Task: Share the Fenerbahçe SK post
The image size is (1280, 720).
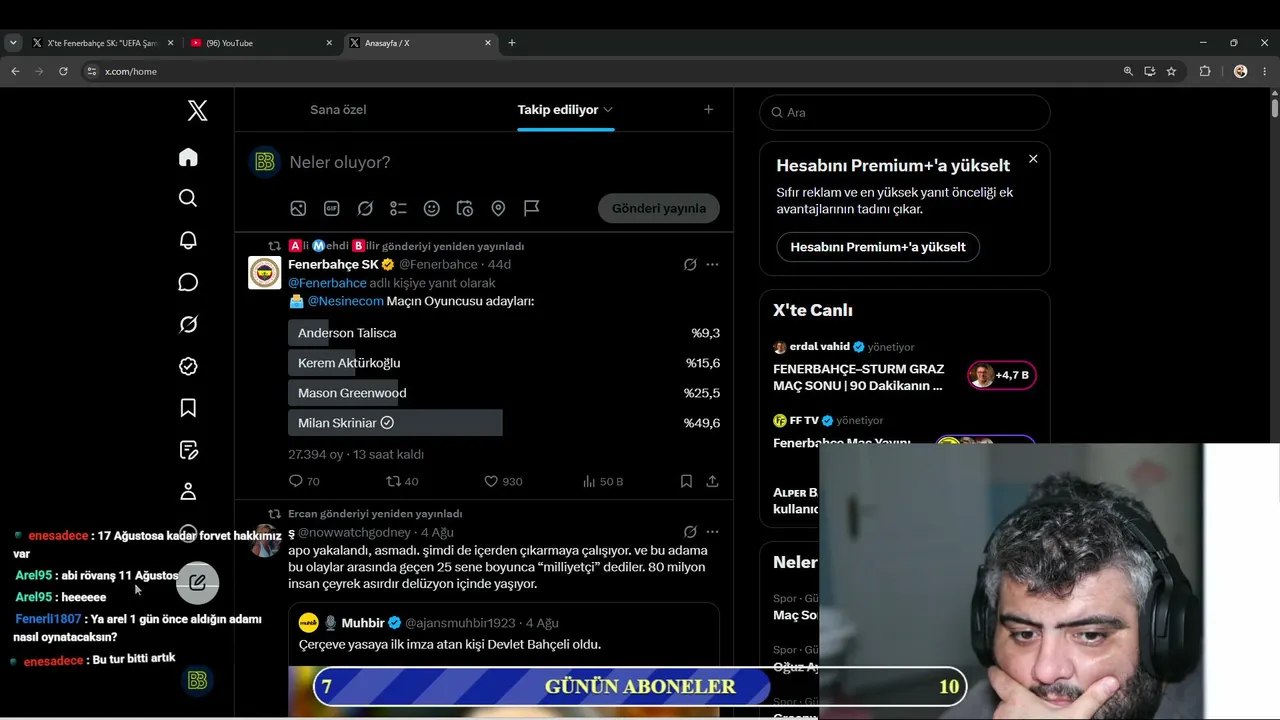Action: pos(712,481)
